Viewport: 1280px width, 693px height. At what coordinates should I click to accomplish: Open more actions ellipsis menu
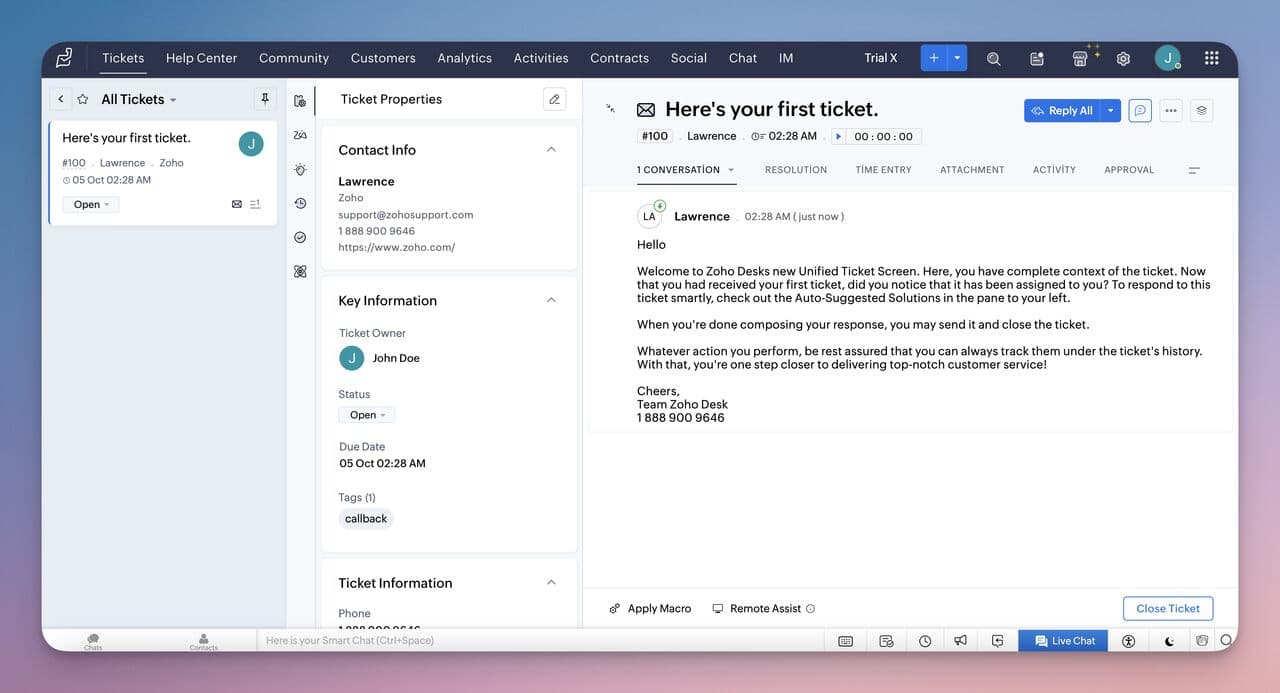pyautogui.click(x=1170, y=110)
